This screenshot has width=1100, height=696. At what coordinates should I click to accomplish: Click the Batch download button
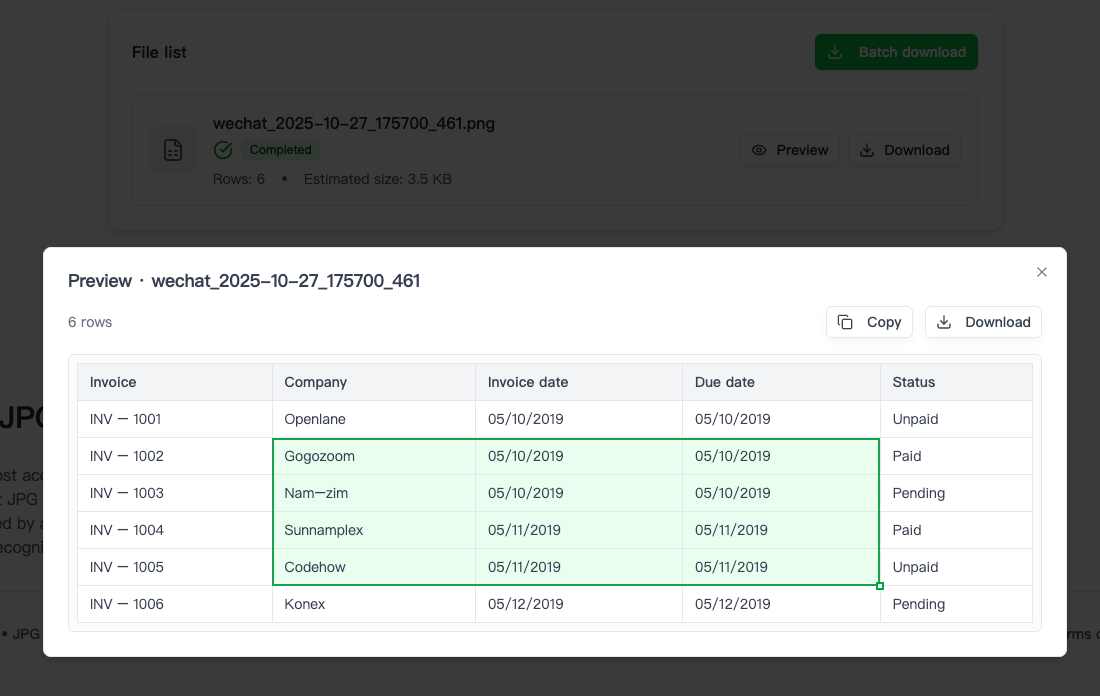pyautogui.click(x=896, y=52)
